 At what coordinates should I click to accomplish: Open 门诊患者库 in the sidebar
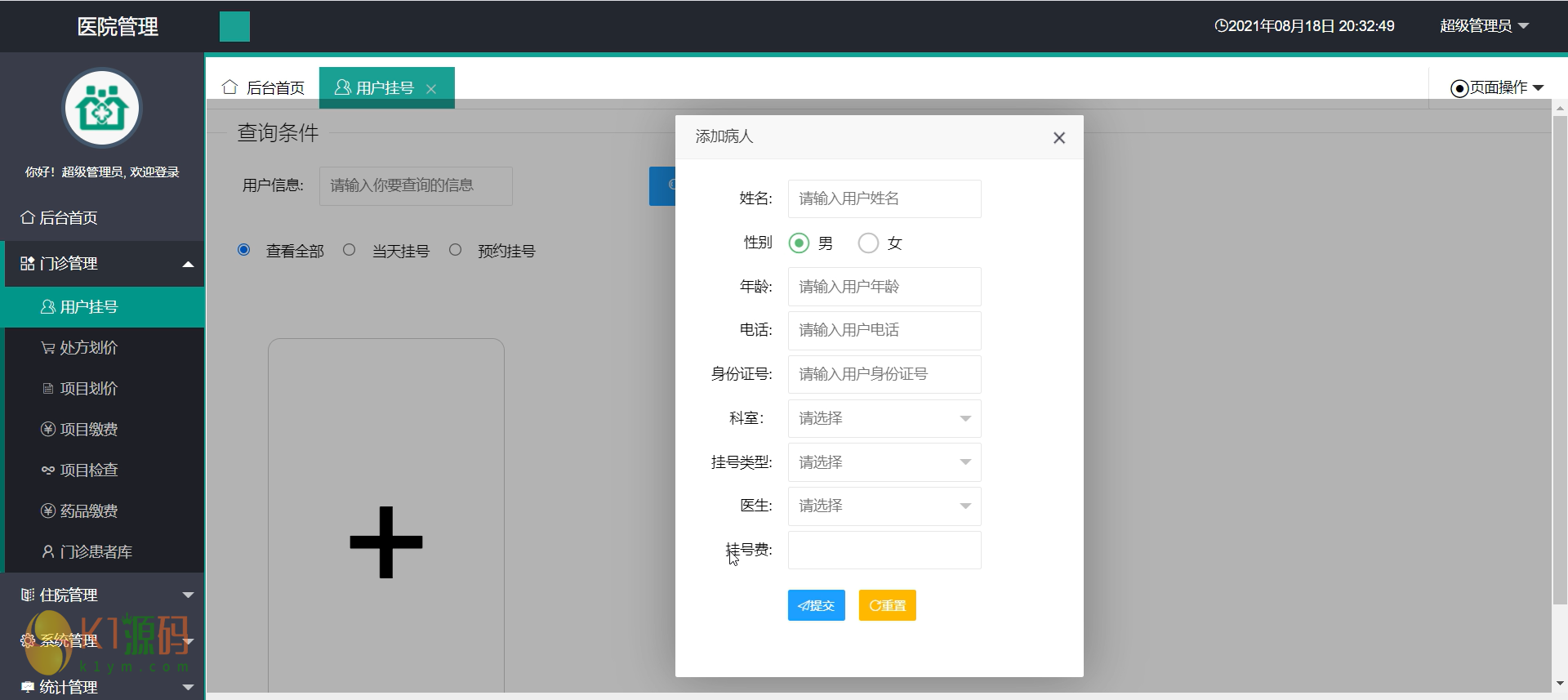click(95, 552)
